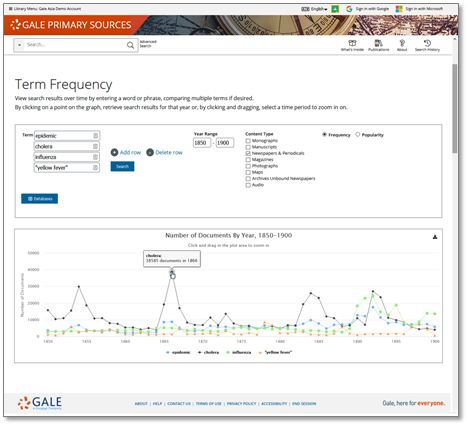Sign in with Google

click(367, 9)
